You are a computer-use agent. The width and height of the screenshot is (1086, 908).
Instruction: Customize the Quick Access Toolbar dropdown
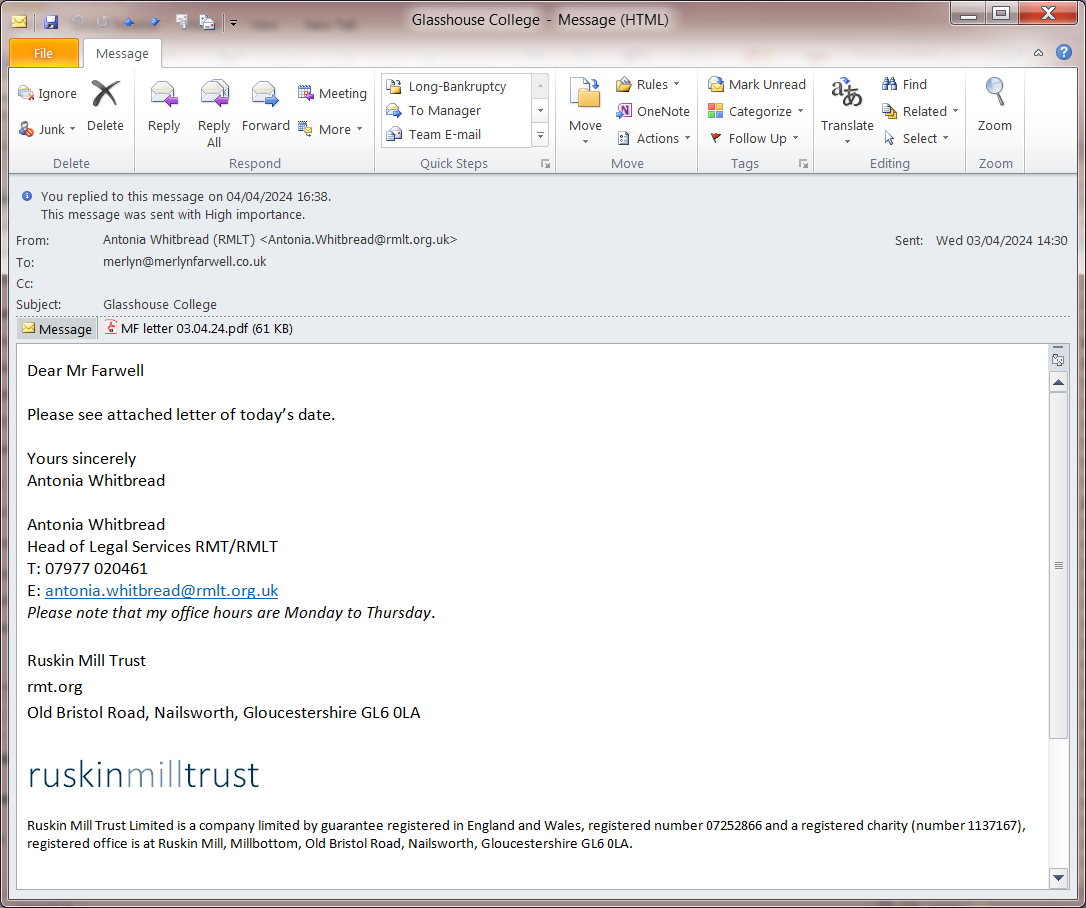tap(233, 23)
